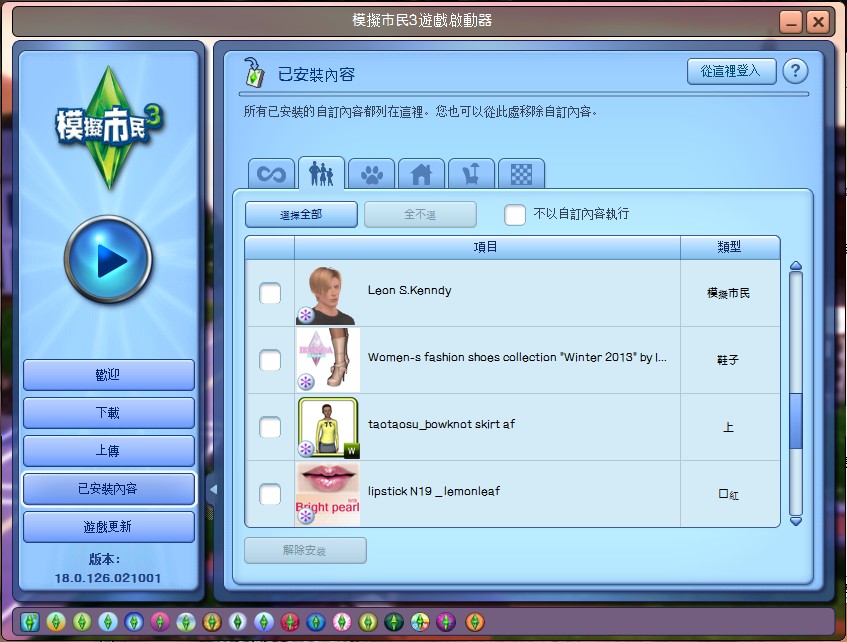
Task: Check the taotaosu_bowknot skirt af row box
Action: click(x=270, y=427)
